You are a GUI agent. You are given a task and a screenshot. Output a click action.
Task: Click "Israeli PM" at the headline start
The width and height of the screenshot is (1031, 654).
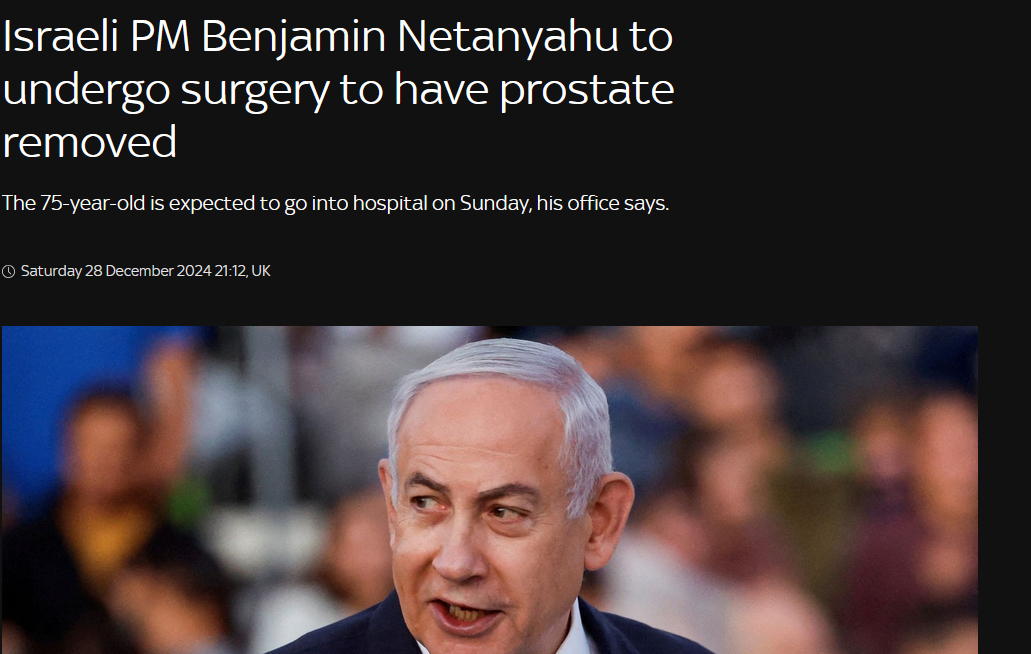(x=97, y=37)
